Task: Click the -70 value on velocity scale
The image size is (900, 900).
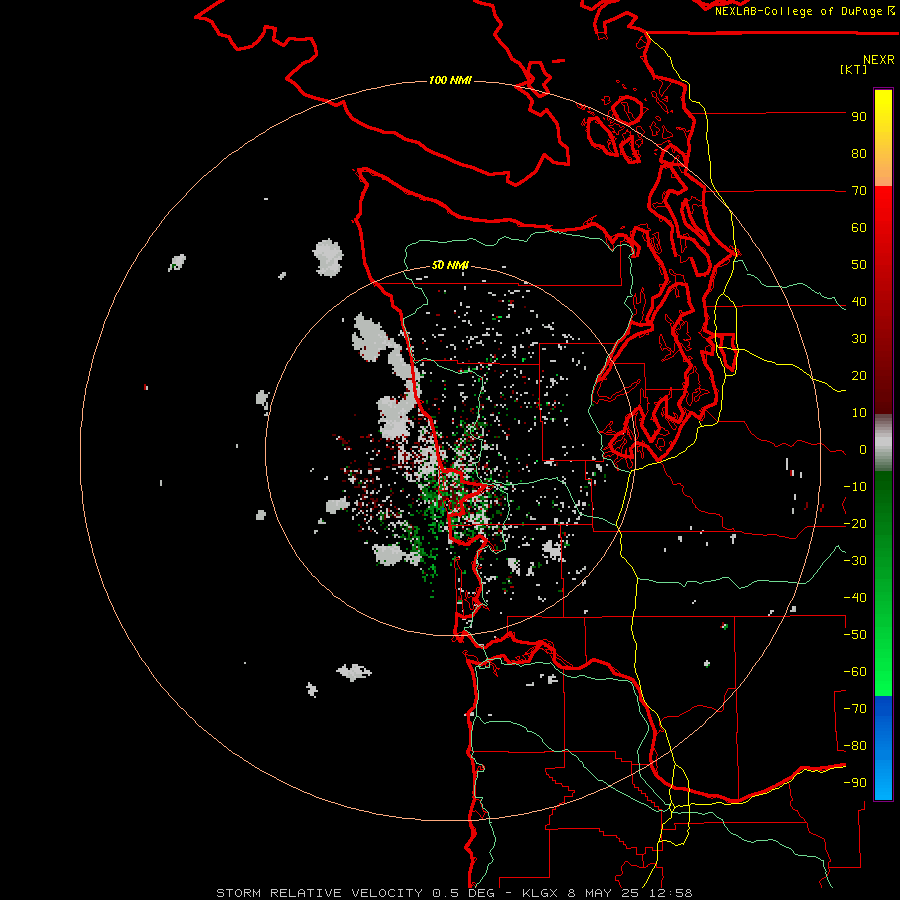Action: tap(855, 709)
